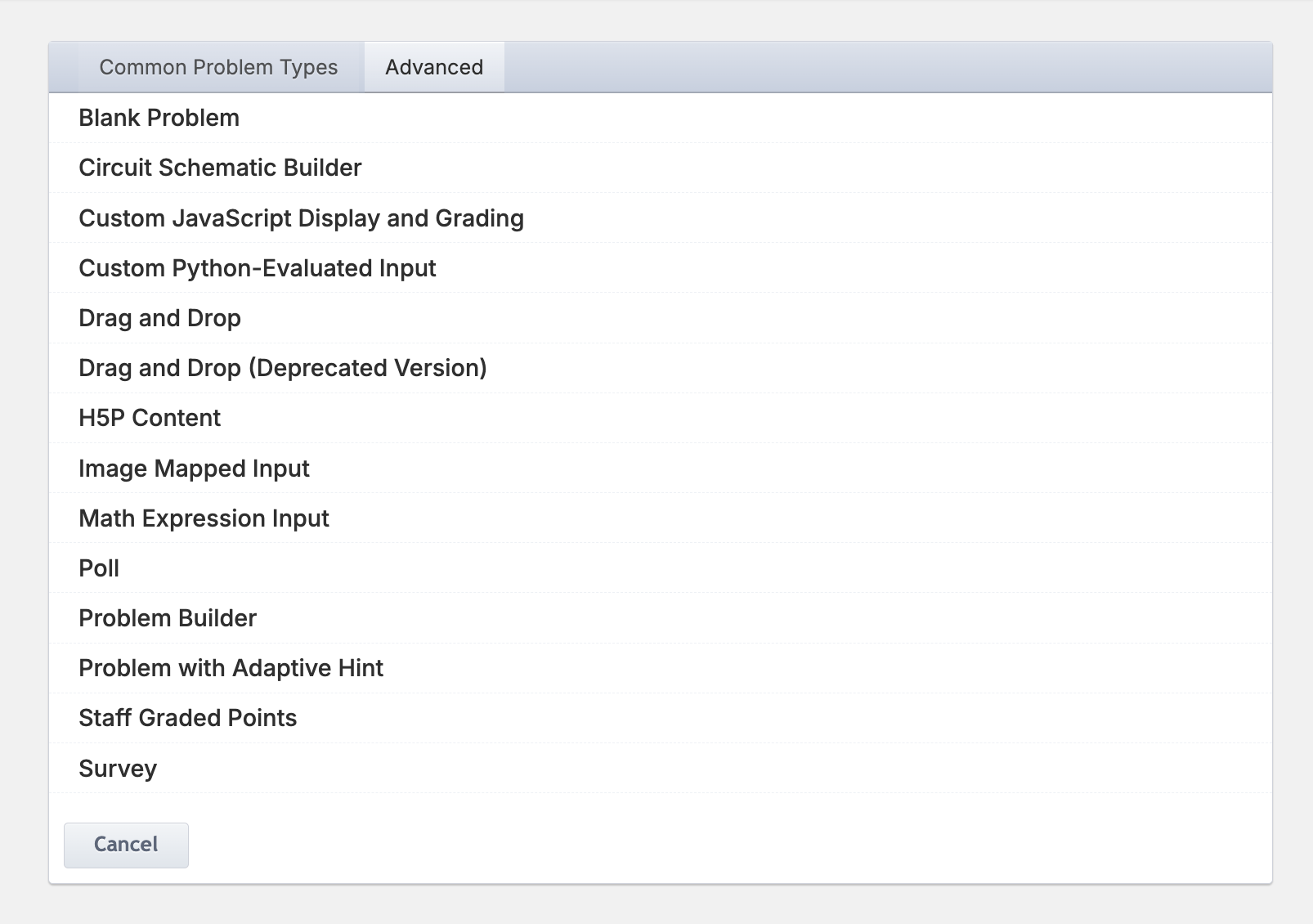Select Image Mapped Input problem
The height and width of the screenshot is (924, 1313).
click(x=194, y=469)
